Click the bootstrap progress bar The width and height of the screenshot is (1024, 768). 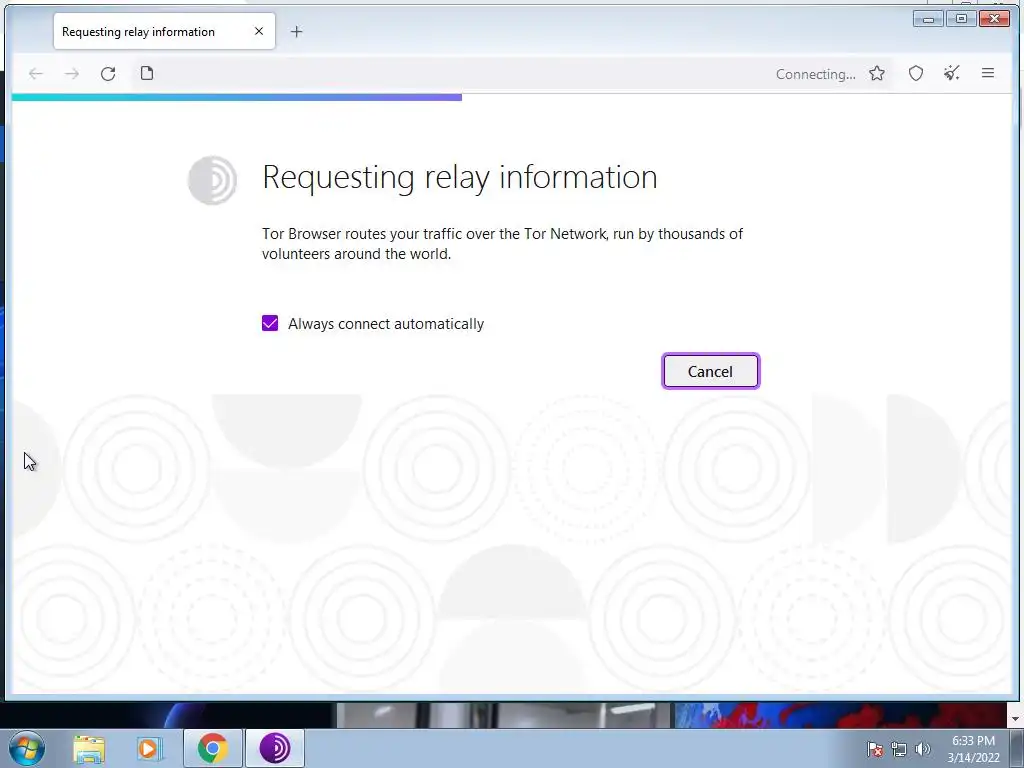[236, 97]
